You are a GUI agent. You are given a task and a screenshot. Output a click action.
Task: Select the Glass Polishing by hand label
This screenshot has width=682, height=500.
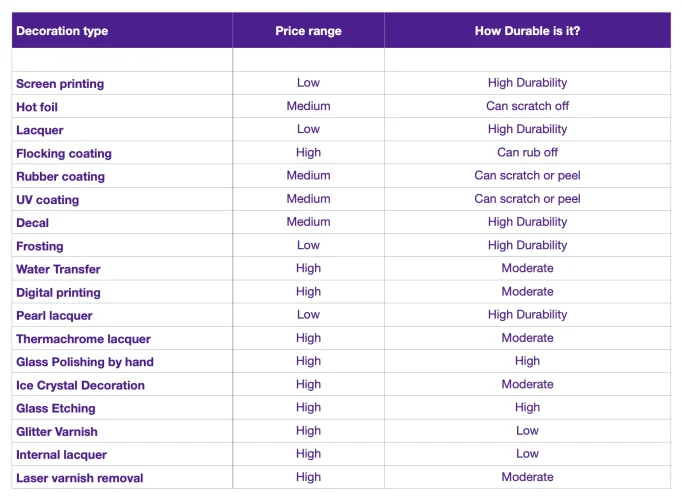85,362
